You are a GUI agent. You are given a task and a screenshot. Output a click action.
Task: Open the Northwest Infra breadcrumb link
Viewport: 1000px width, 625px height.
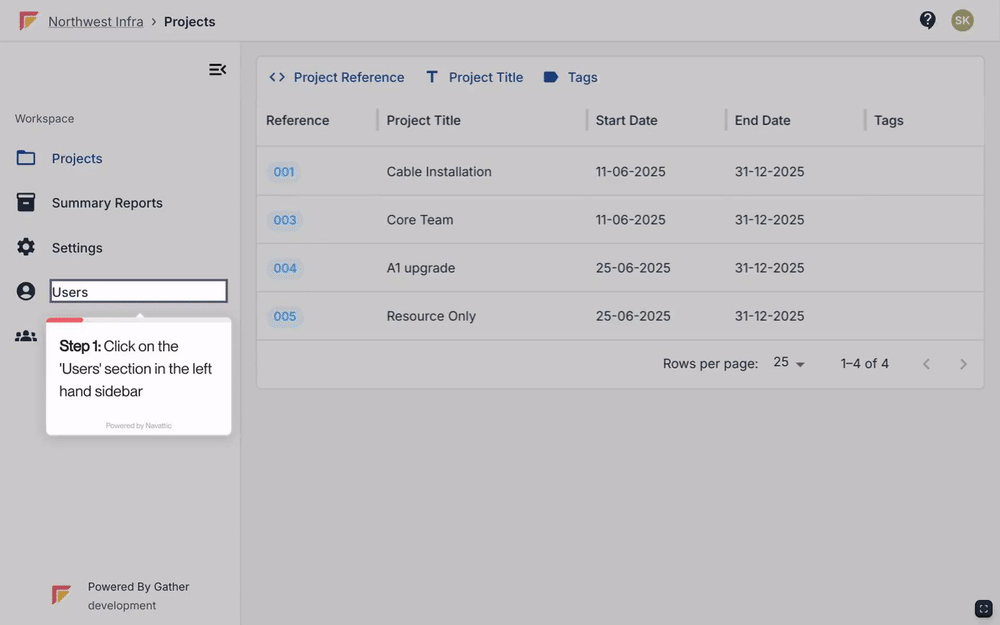tap(96, 21)
